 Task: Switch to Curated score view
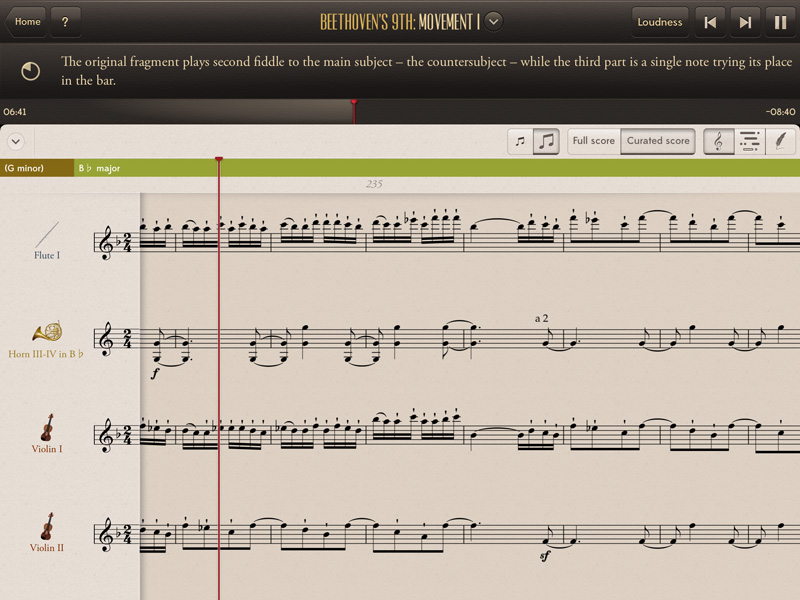tap(658, 141)
